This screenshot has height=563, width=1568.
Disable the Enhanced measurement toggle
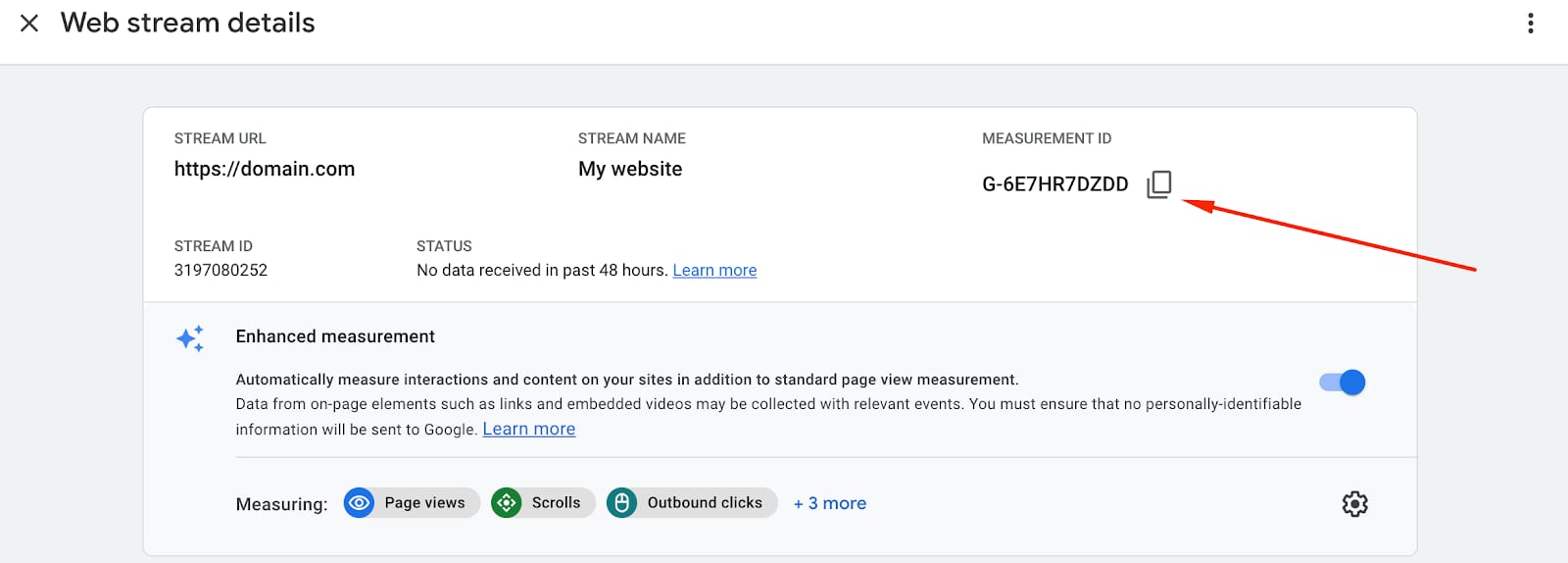point(1343,383)
